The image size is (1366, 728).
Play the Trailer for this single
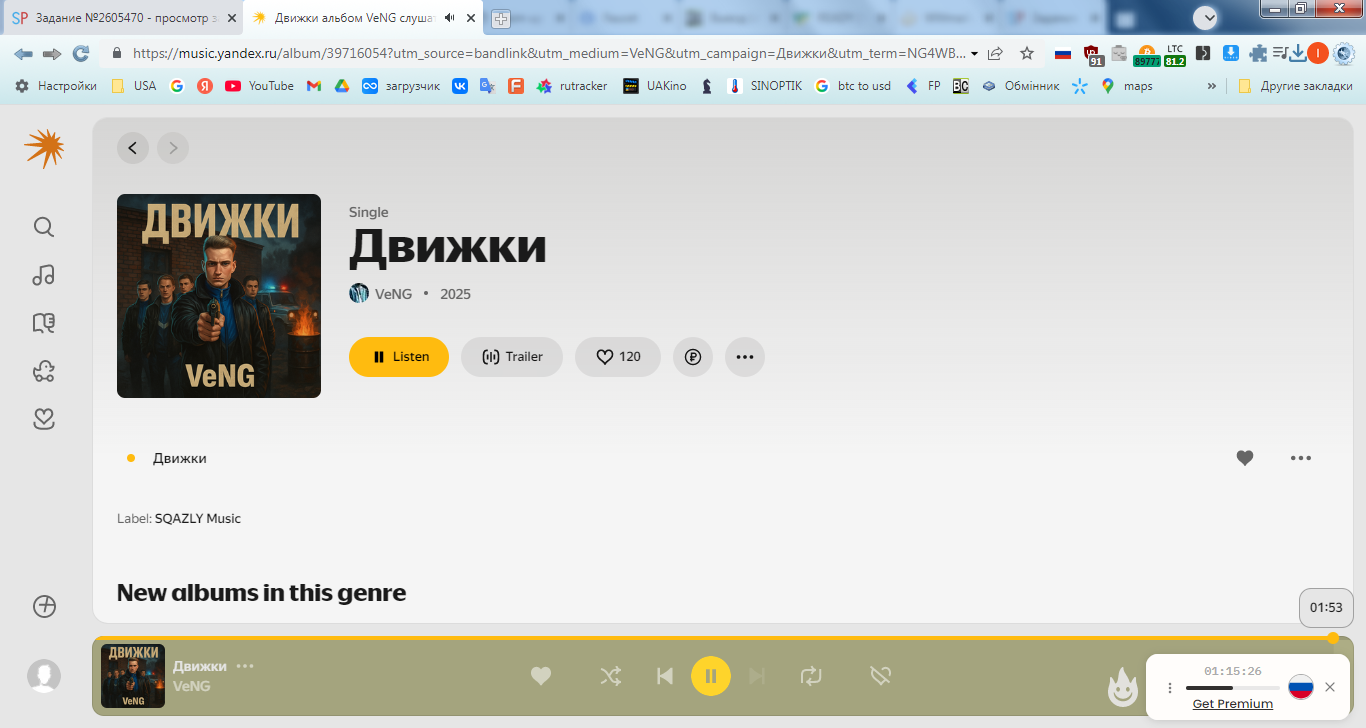(512, 357)
